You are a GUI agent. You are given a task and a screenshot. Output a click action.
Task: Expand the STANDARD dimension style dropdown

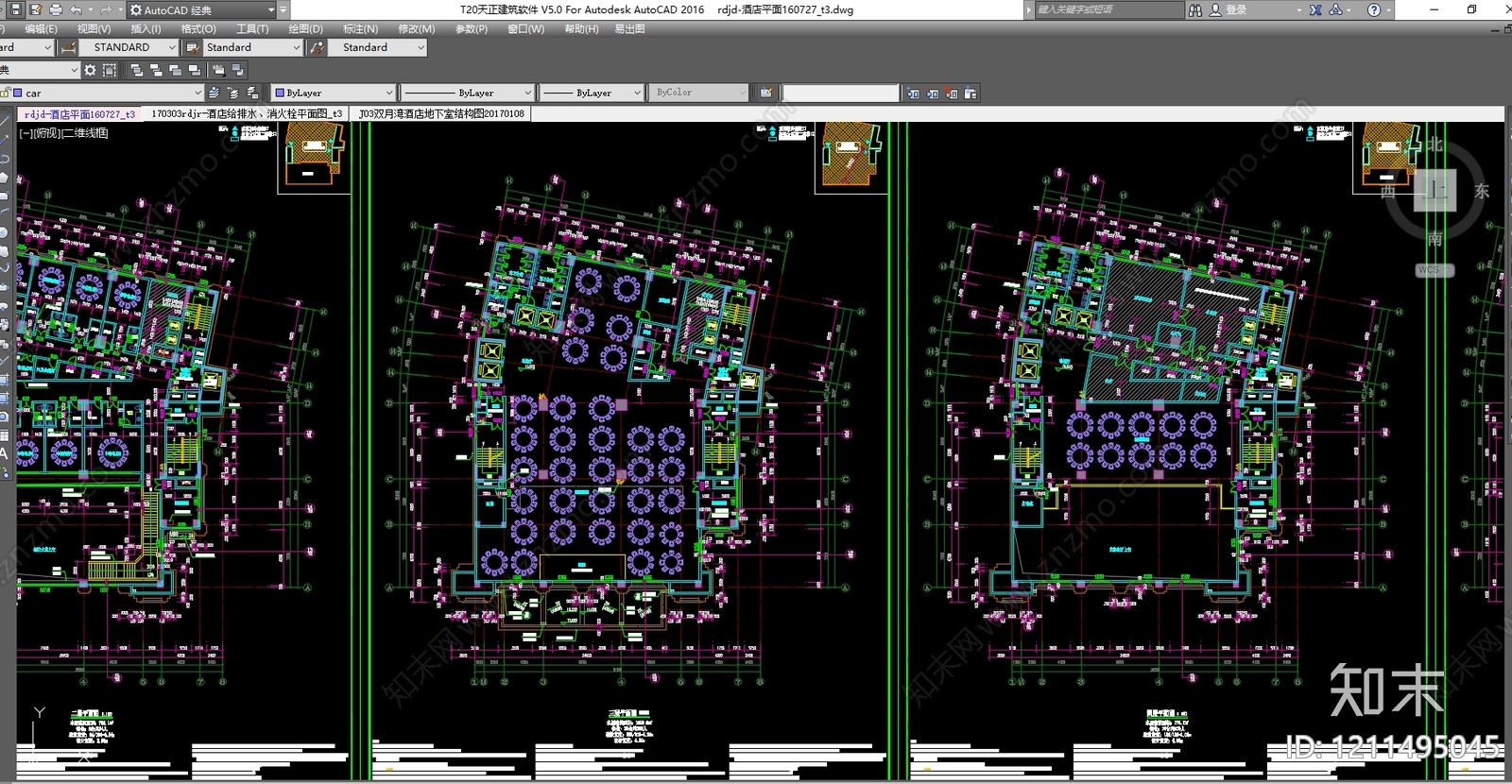pyautogui.click(x=172, y=47)
